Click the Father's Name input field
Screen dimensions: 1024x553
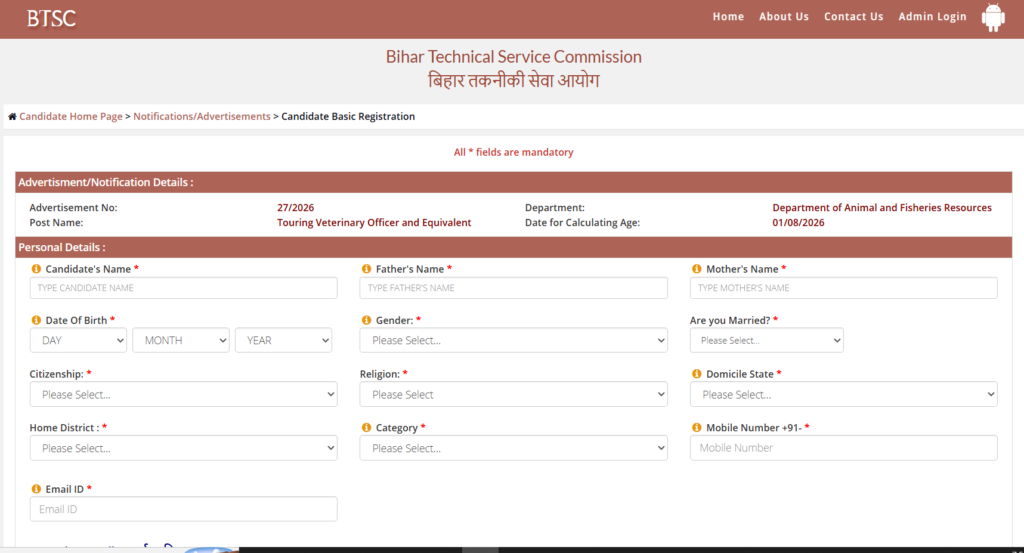tap(513, 288)
